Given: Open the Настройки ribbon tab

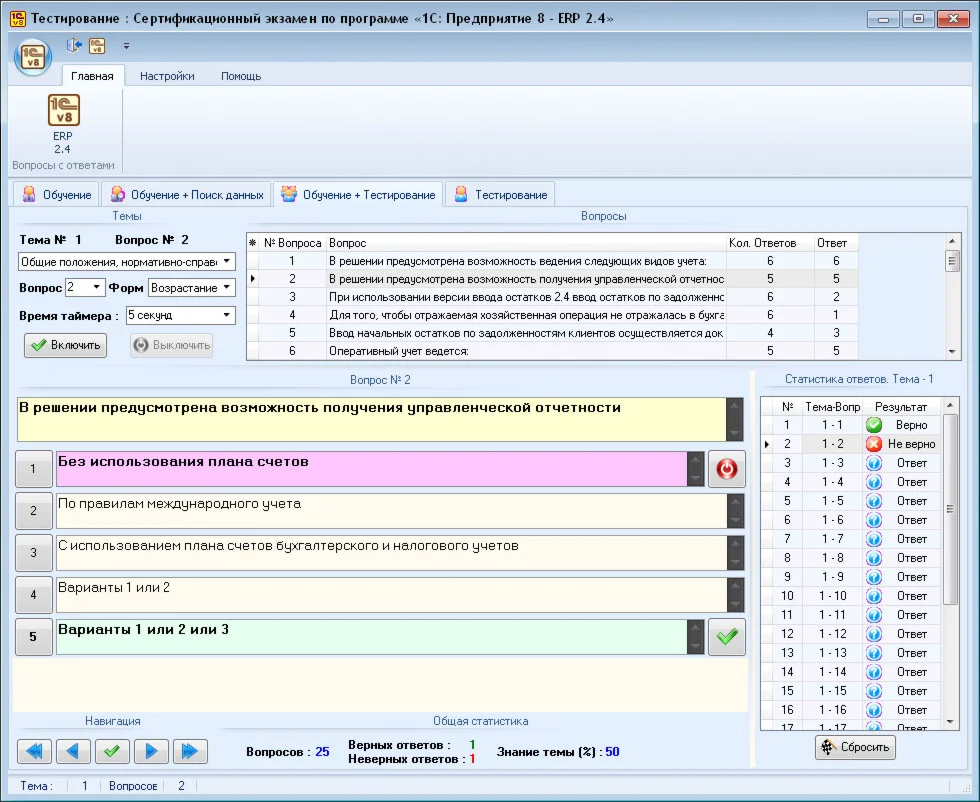Looking at the screenshot, I should [167, 76].
